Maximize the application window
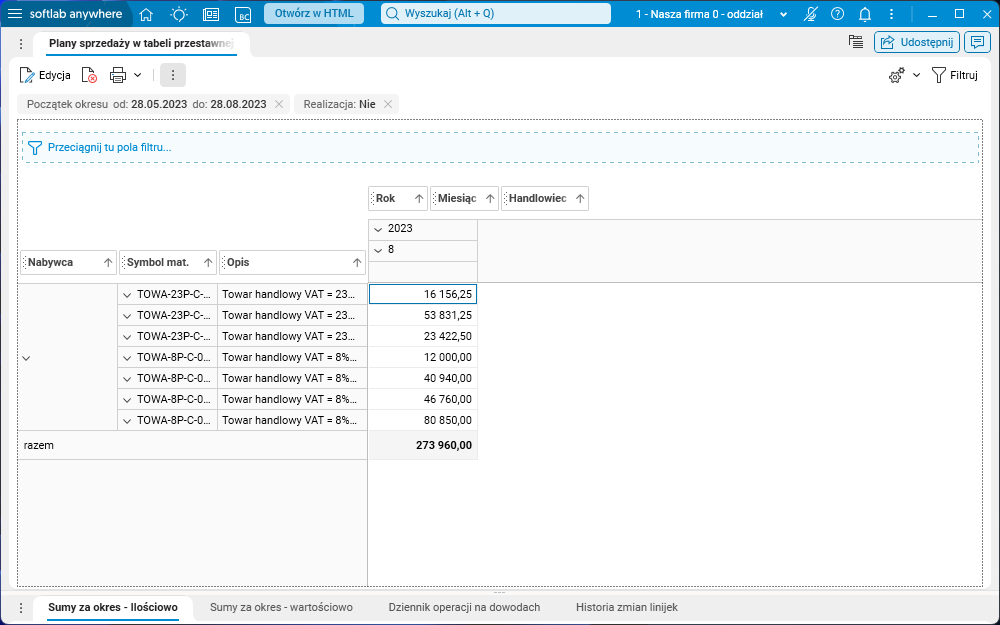 [x=959, y=14]
